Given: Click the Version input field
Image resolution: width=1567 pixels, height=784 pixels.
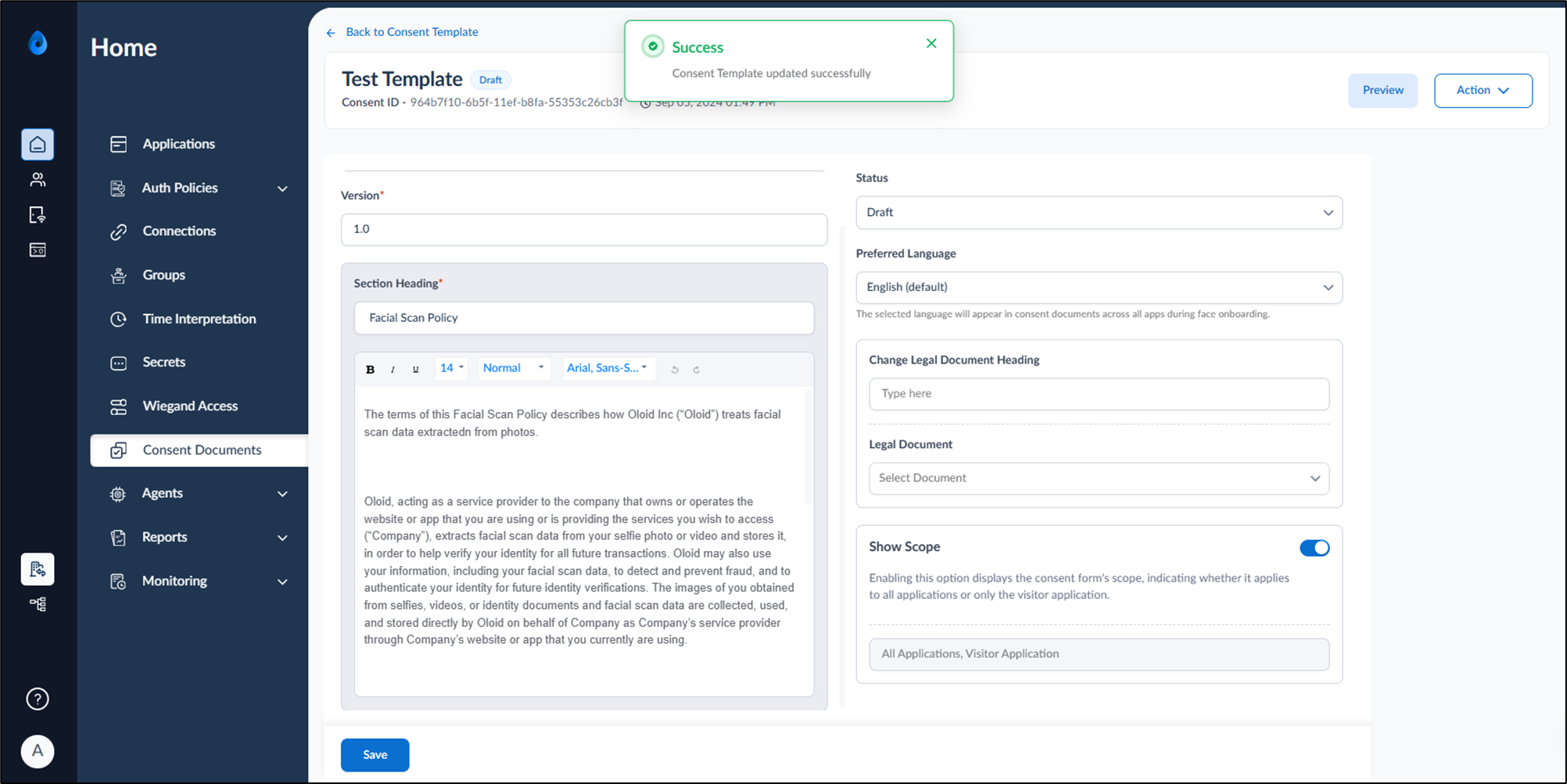Looking at the screenshot, I should tap(584, 230).
